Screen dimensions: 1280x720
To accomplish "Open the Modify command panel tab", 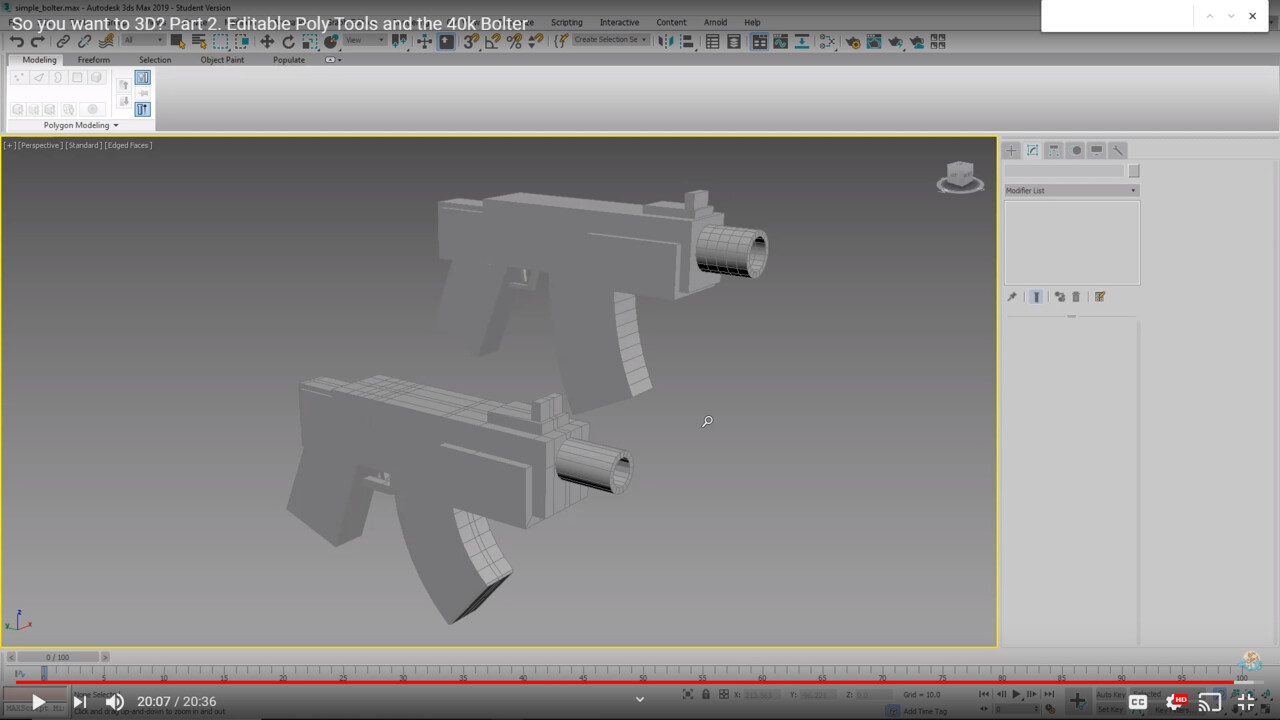I will [x=1032, y=150].
